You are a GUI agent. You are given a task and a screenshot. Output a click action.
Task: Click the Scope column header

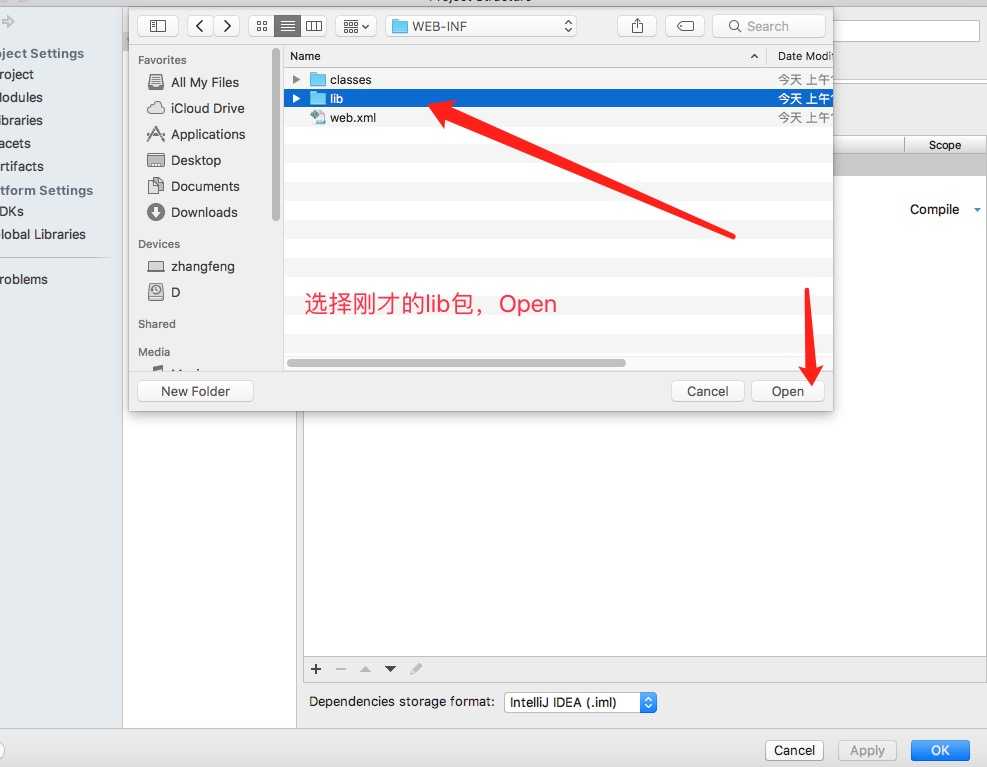pos(945,145)
